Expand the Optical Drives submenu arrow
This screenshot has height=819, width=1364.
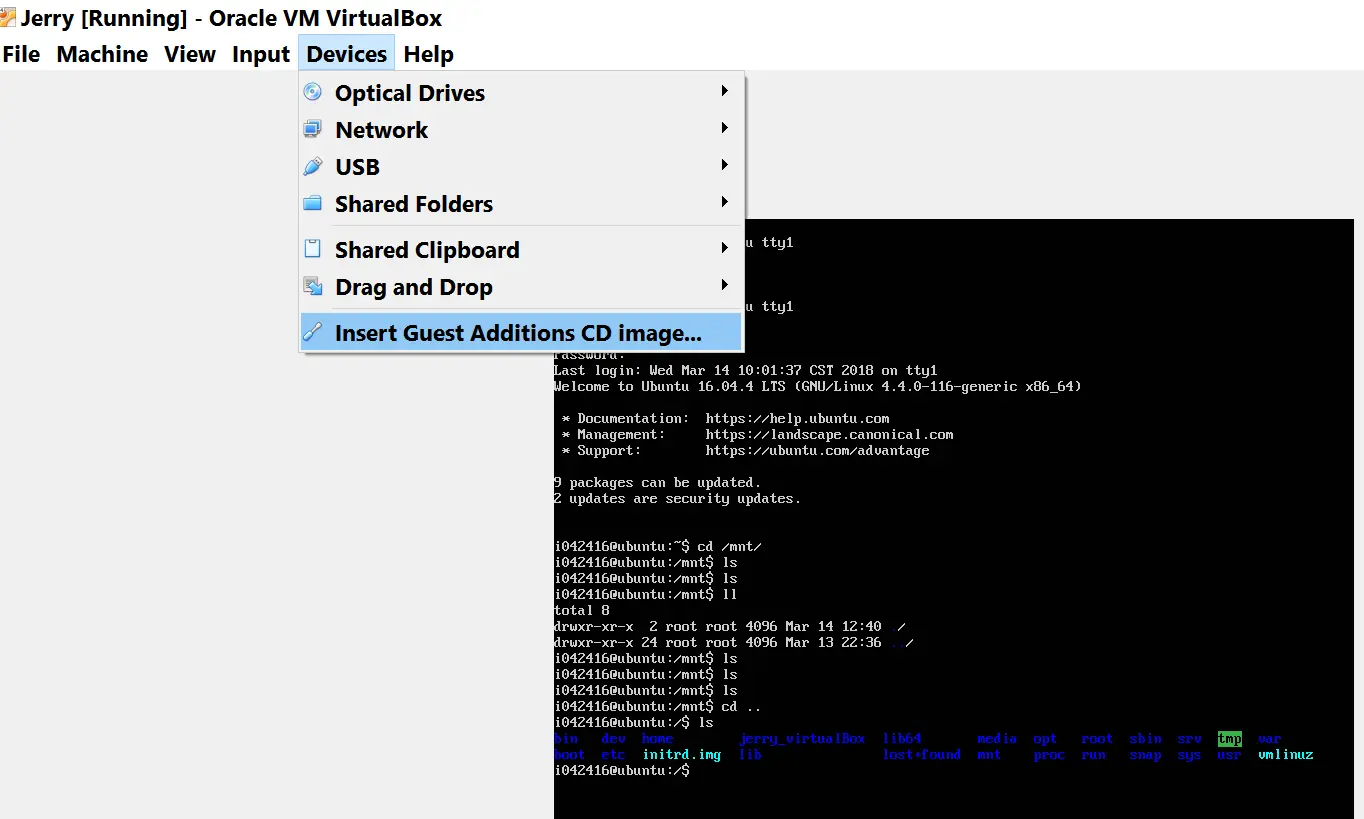pos(724,91)
